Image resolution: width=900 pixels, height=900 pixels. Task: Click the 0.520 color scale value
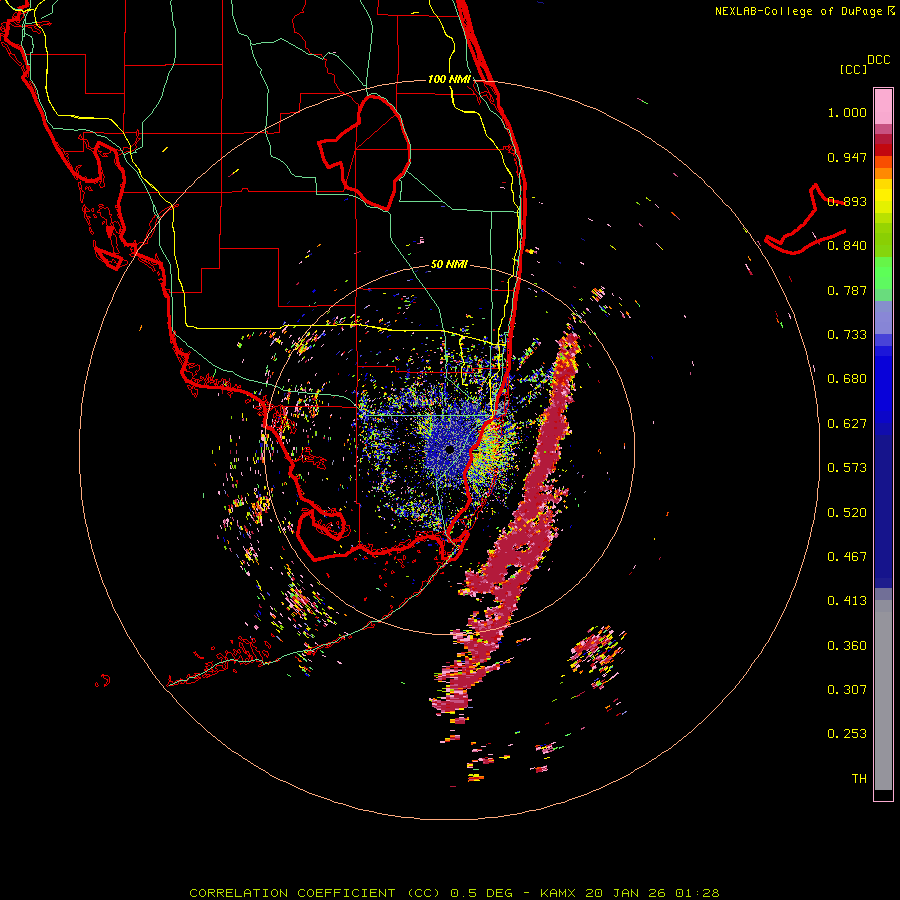click(x=847, y=513)
